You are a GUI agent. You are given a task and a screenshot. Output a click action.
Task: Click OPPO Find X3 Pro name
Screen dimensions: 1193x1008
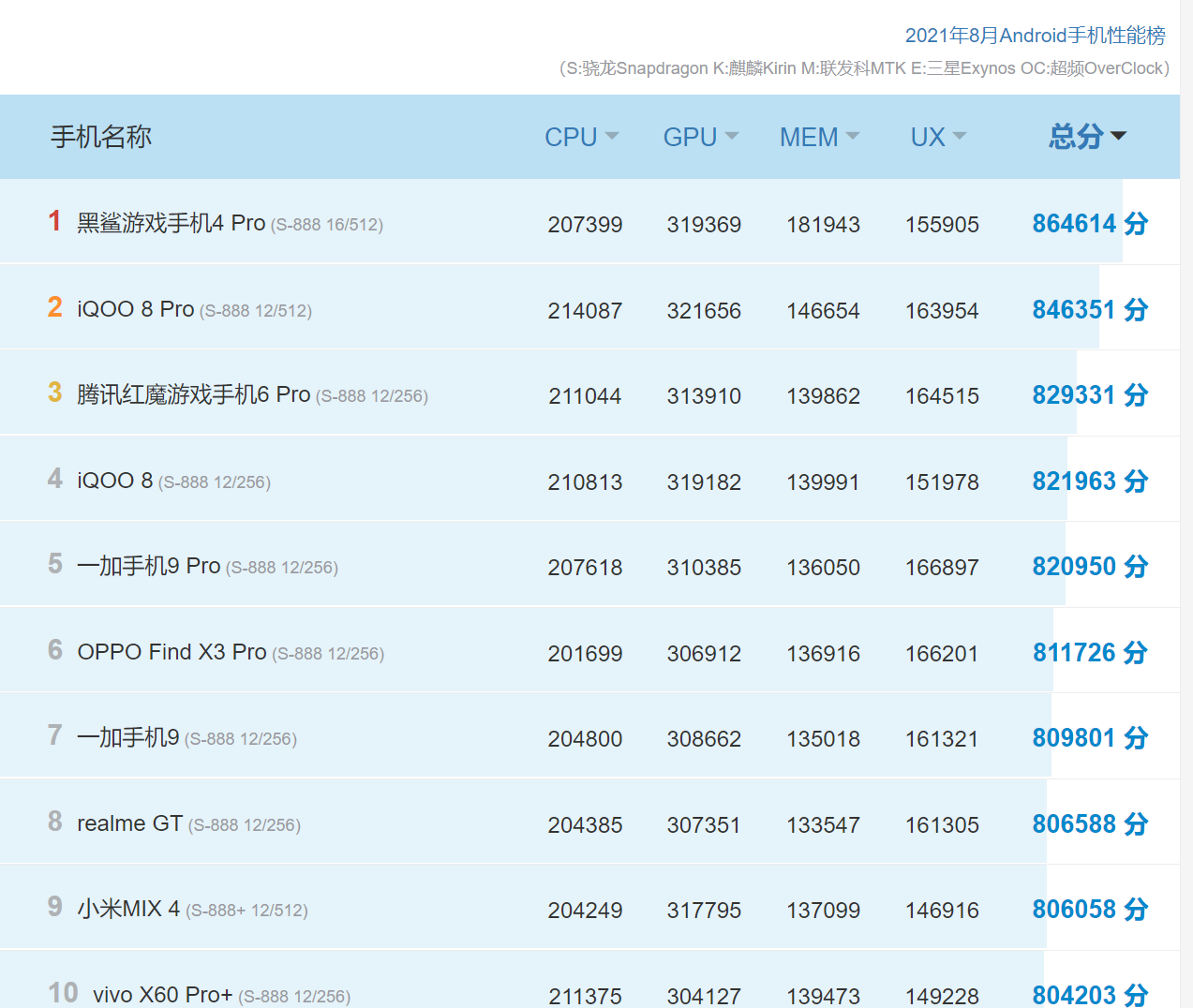pyautogui.click(x=172, y=652)
